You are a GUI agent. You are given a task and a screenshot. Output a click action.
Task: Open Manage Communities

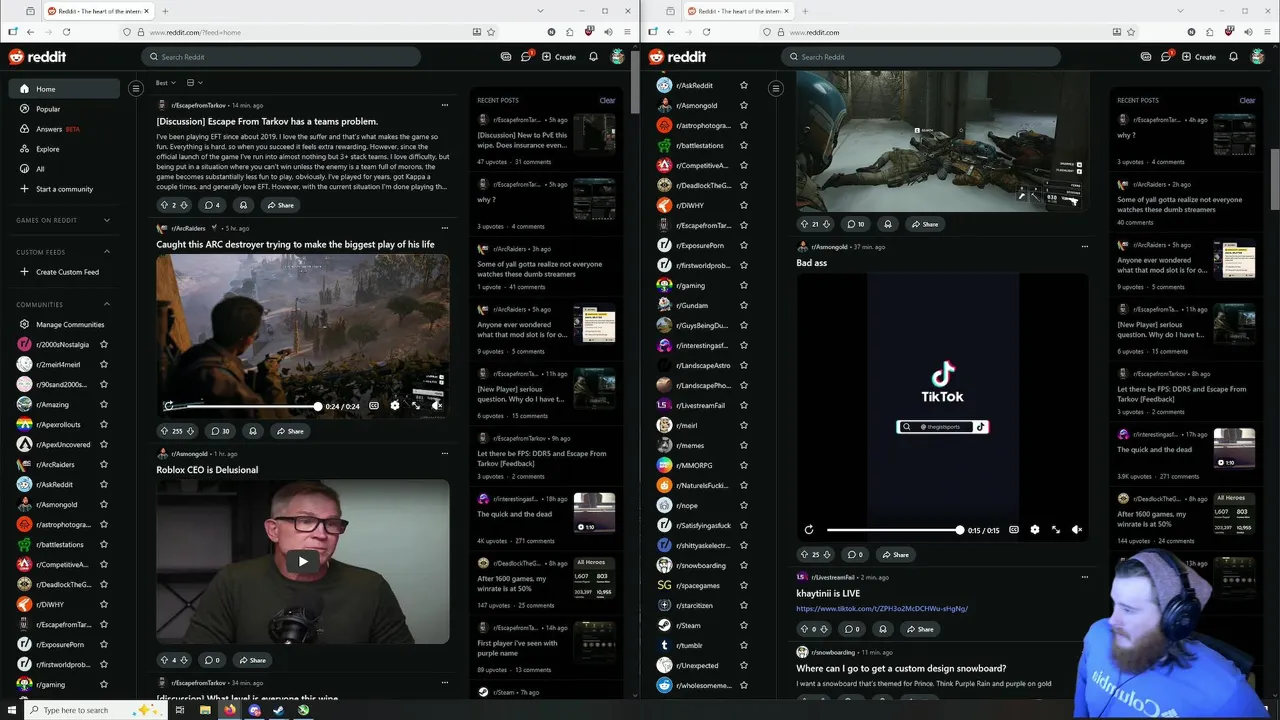(x=64, y=324)
